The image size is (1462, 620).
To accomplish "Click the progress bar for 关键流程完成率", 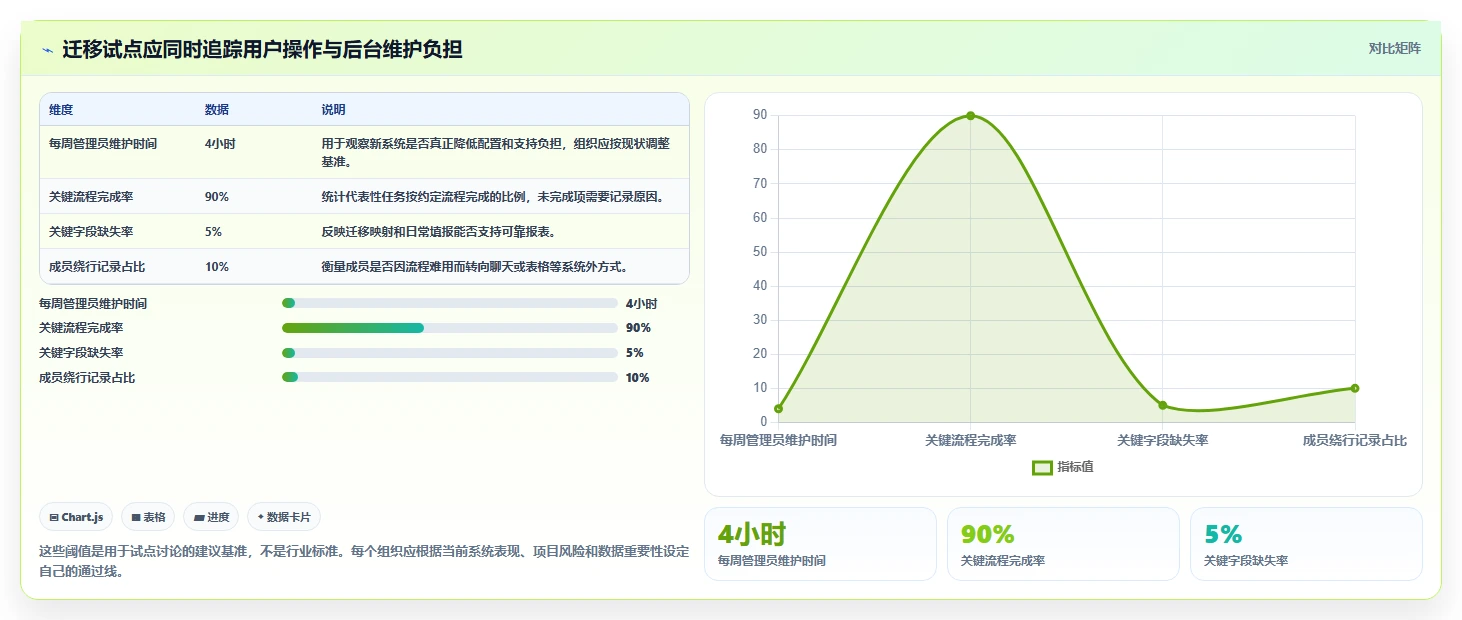I will tap(450, 328).
